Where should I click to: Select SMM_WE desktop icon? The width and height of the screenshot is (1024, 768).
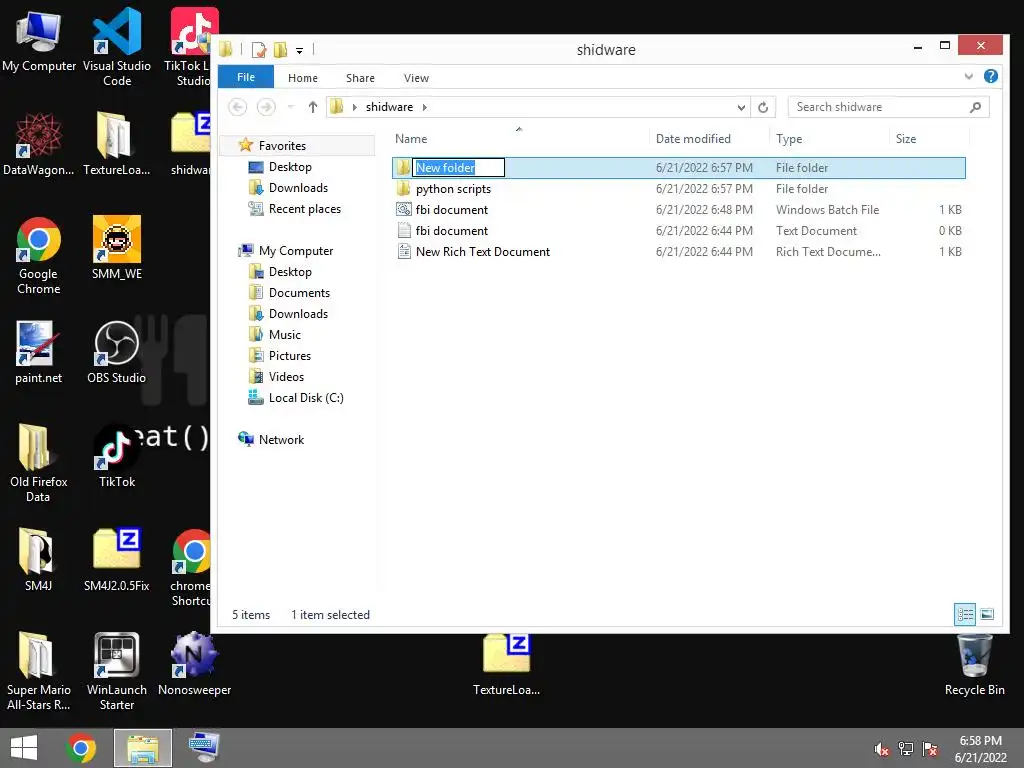117,248
